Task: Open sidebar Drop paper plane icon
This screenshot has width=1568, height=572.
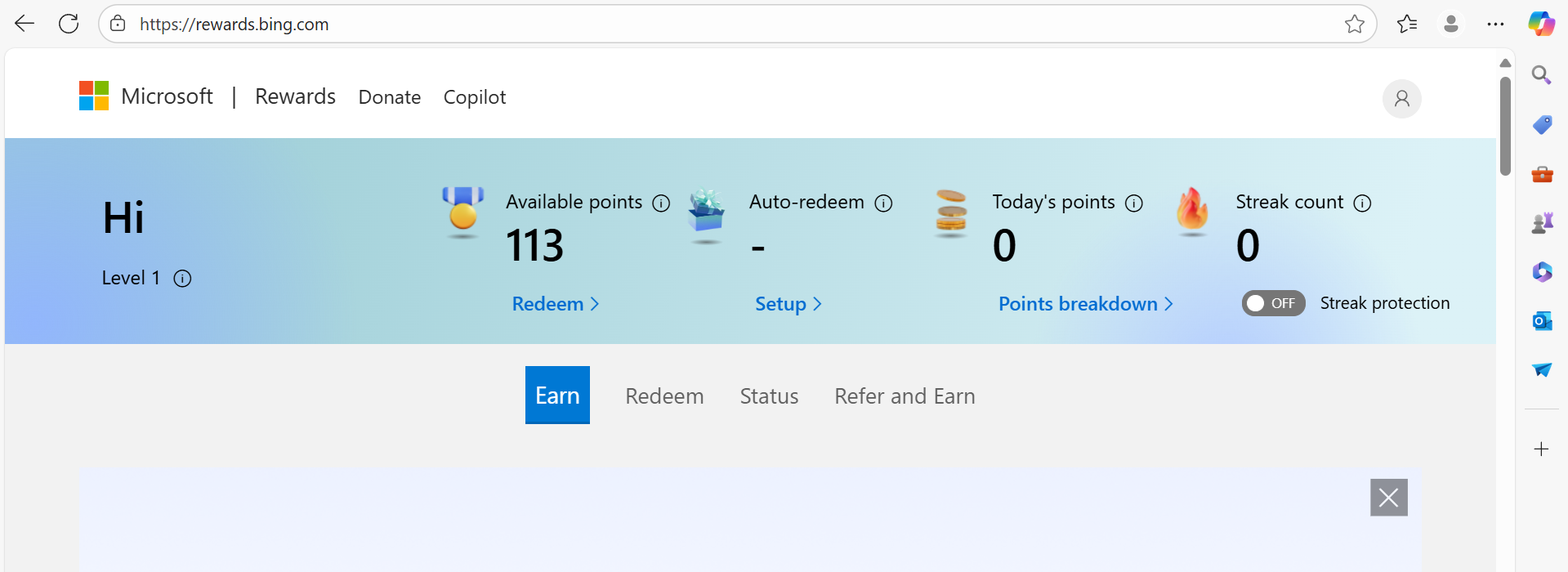Action: pos(1542,369)
